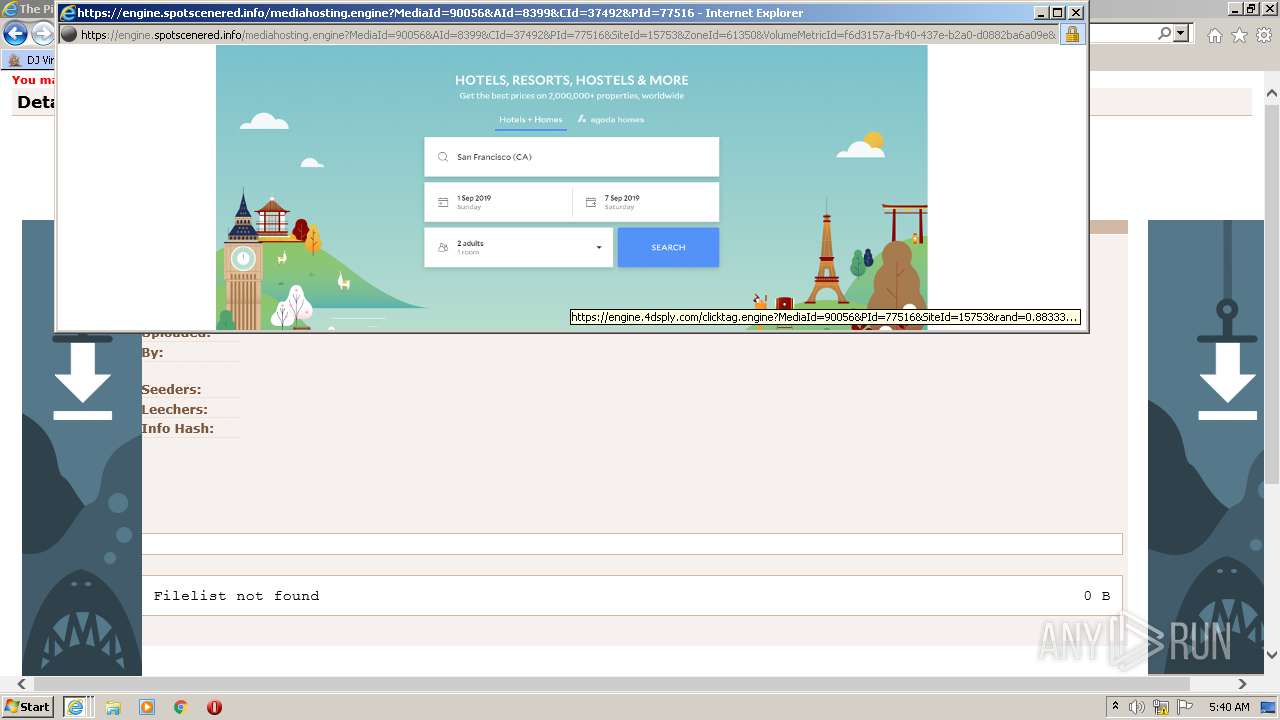Viewport: 1280px width, 720px height.
Task: Click the By: label
Action: point(152,353)
